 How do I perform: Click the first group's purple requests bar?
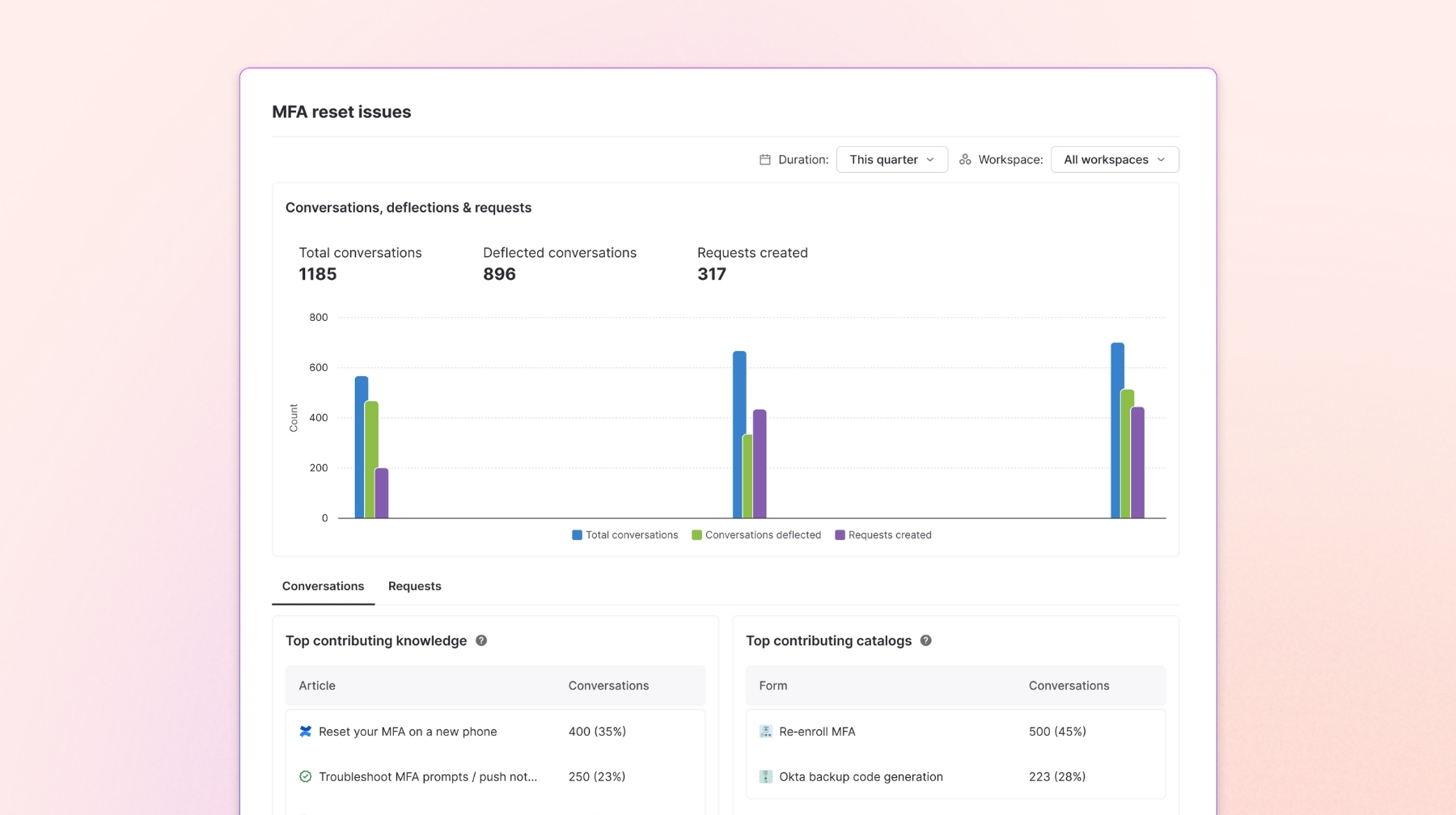(x=382, y=493)
